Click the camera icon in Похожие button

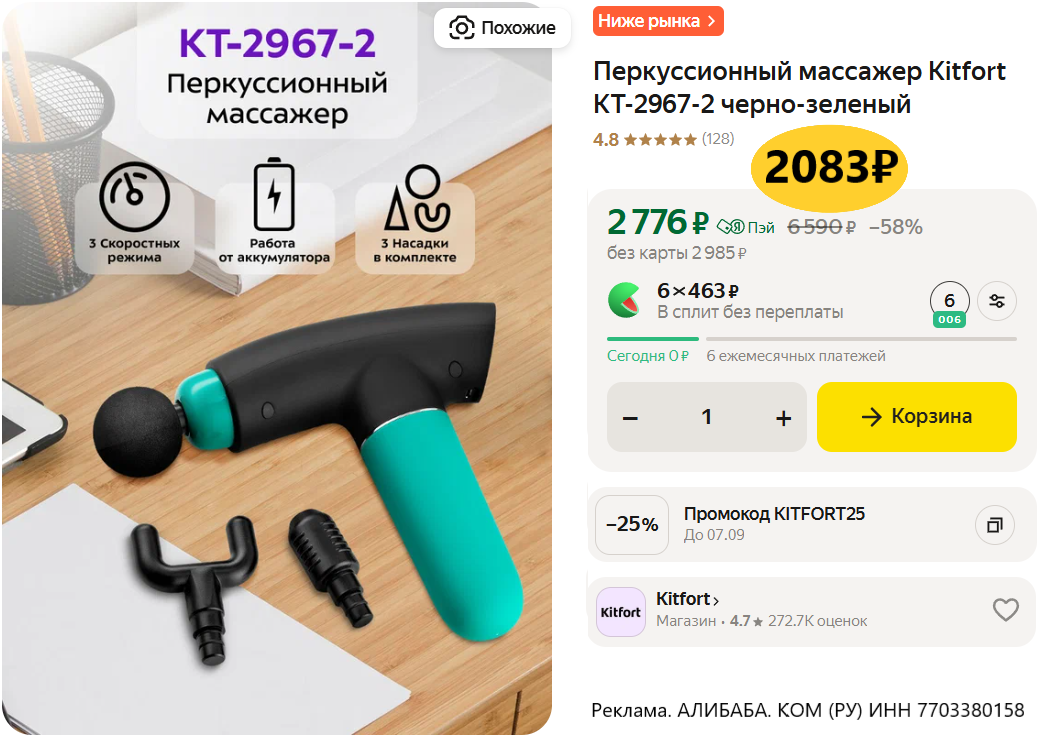(x=461, y=28)
